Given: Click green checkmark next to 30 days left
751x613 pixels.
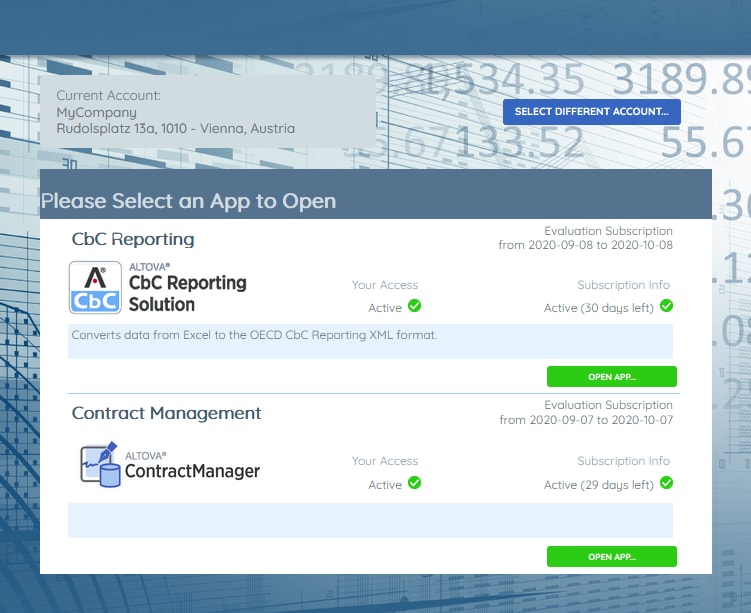Looking at the screenshot, I should (x=666, y=306).
